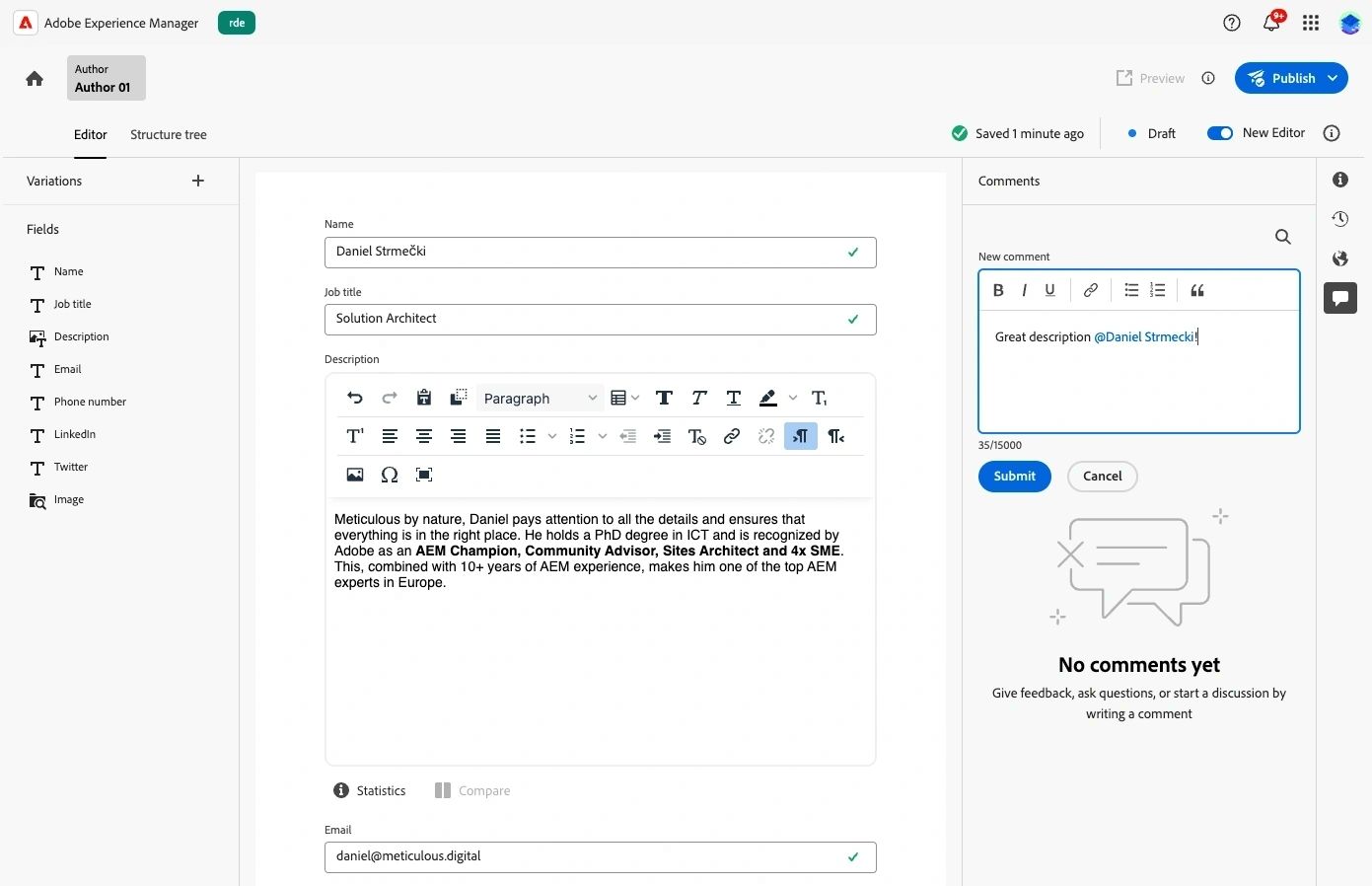Viewport: 1372px width, 886px height.
Task: Toggle the New Editor switch
Action: pyautogui.click(x=1220, y=133)
